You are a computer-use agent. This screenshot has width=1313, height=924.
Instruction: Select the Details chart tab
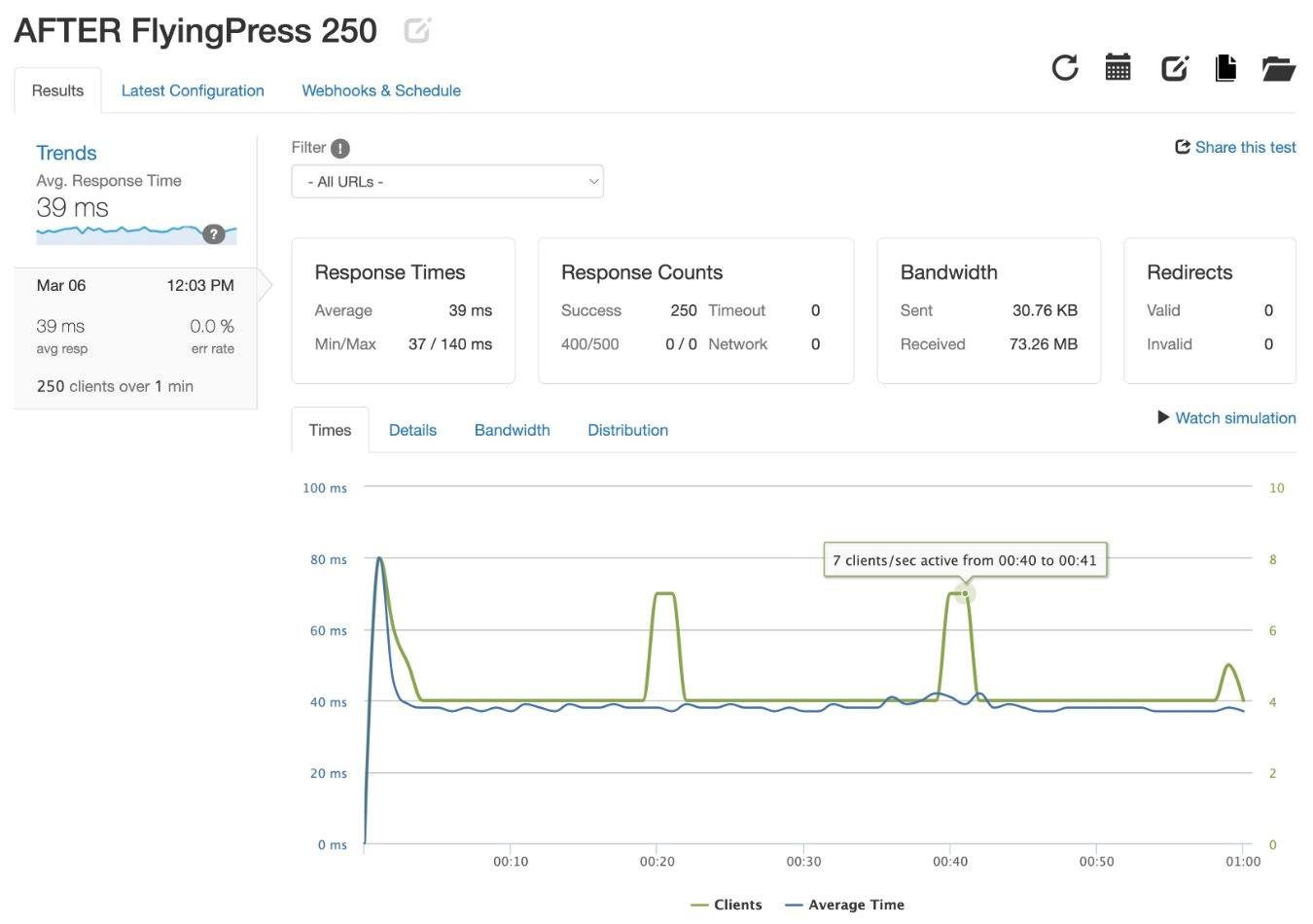(x=412, y=430)
